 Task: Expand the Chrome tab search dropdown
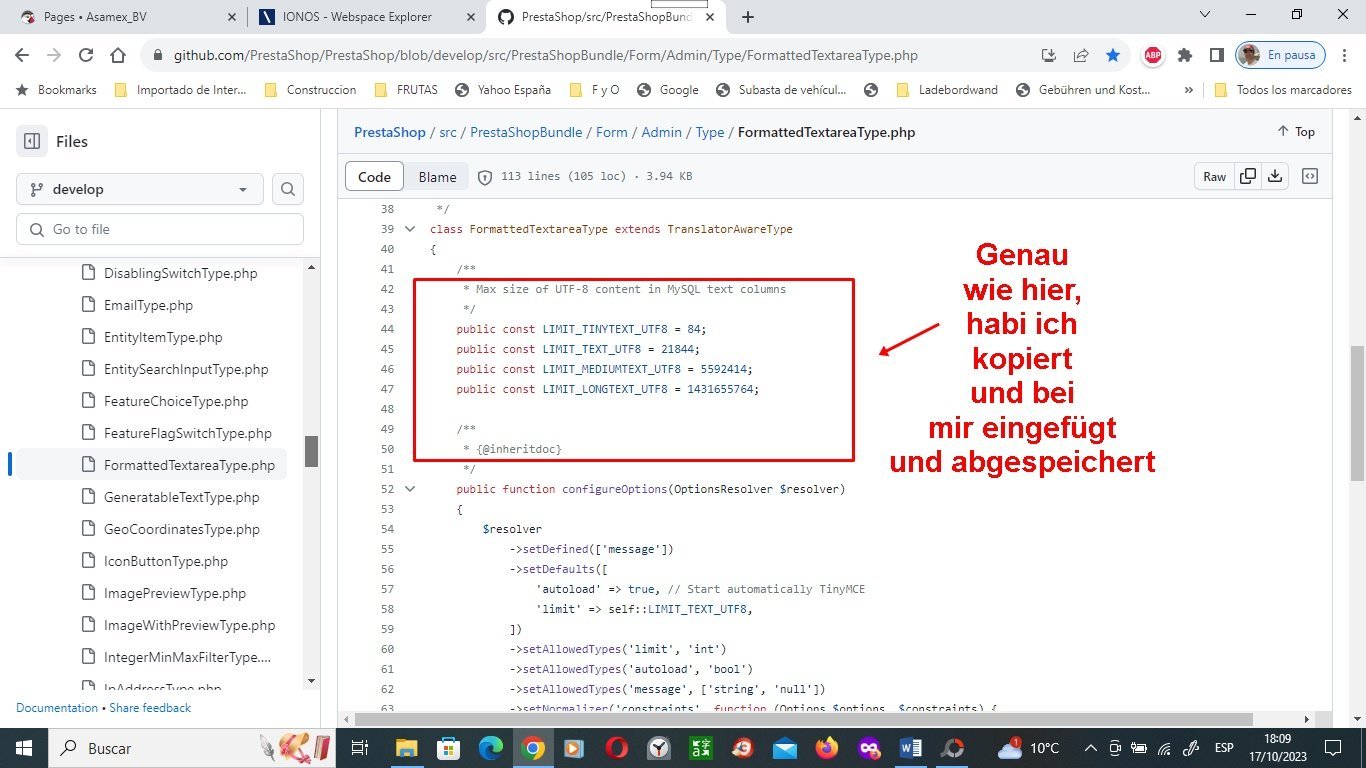pyautogui.click(x=1202, y=15)
